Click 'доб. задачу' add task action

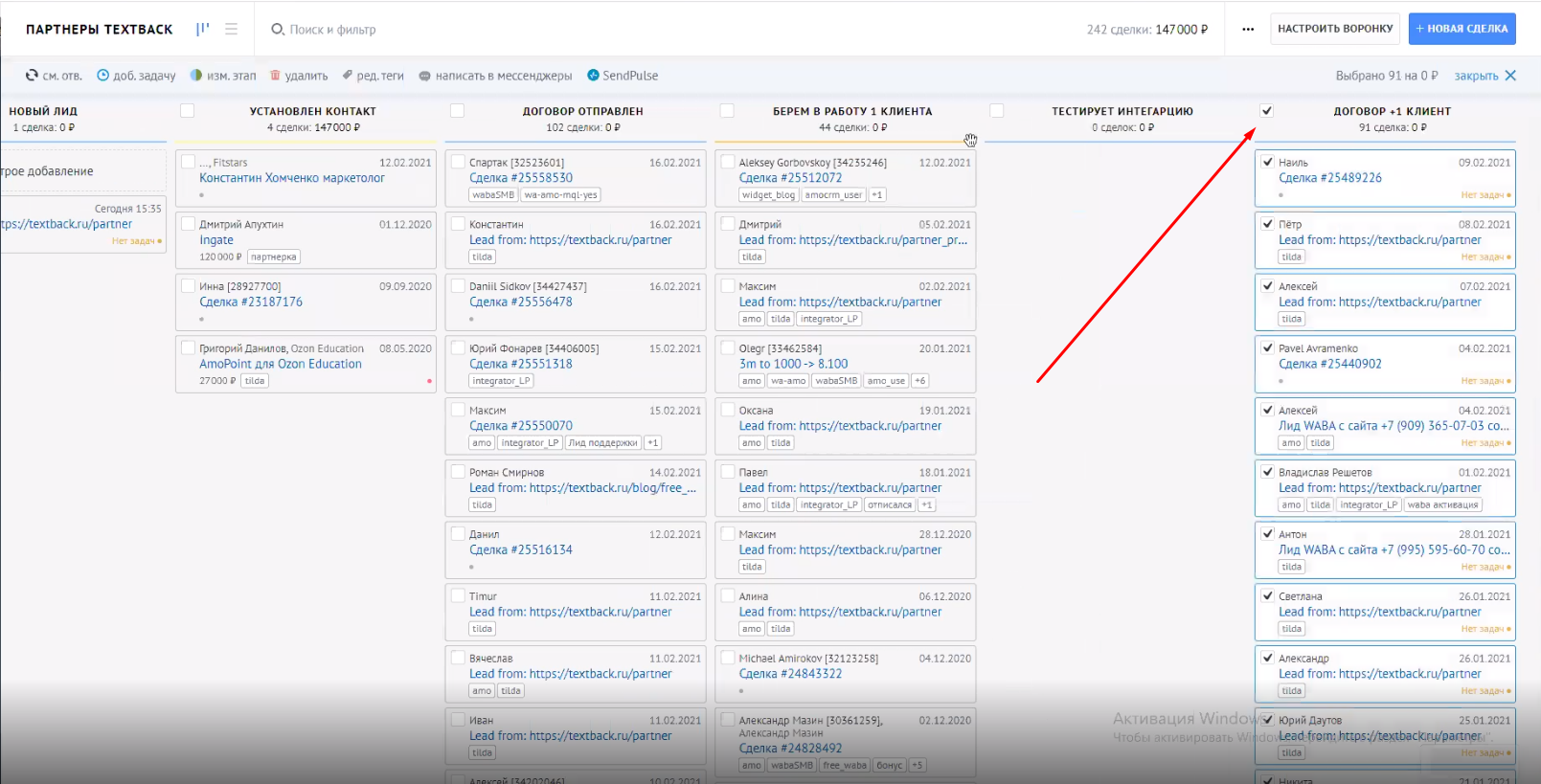(x=136, y=76)
